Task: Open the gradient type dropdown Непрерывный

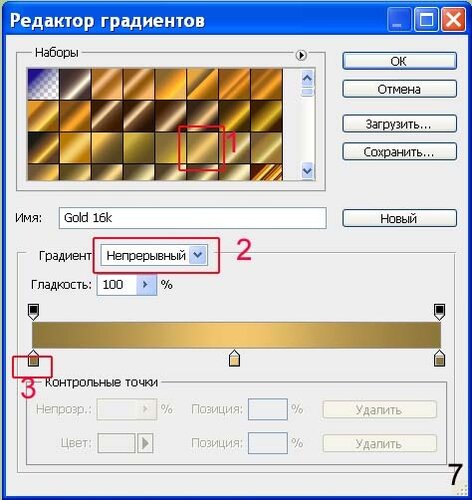Action: (154, 255)
